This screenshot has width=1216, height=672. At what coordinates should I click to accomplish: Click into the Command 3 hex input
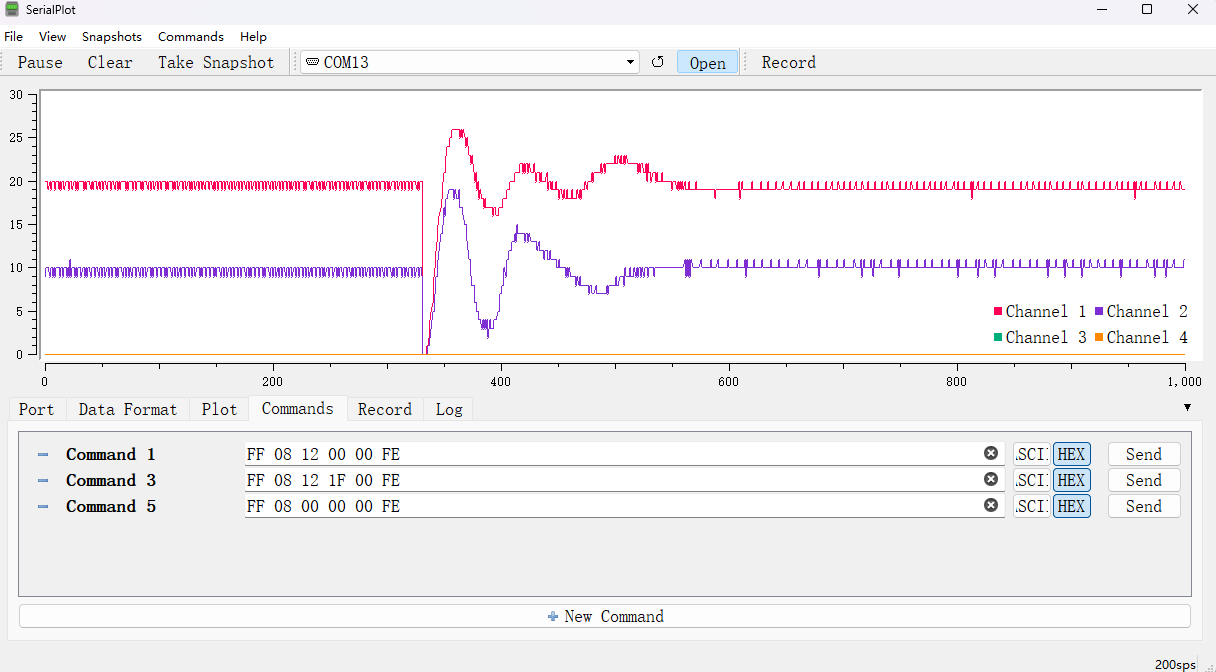610,480
